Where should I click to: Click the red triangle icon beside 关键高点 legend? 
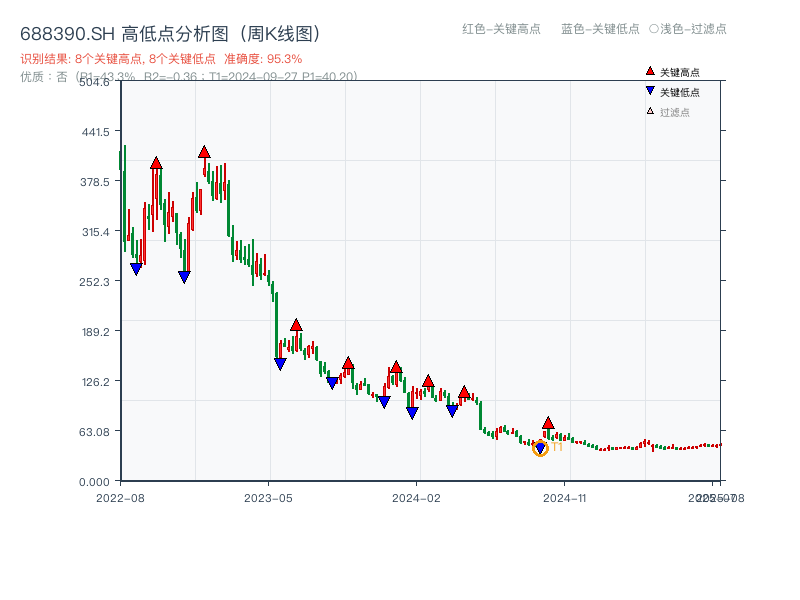648,71
